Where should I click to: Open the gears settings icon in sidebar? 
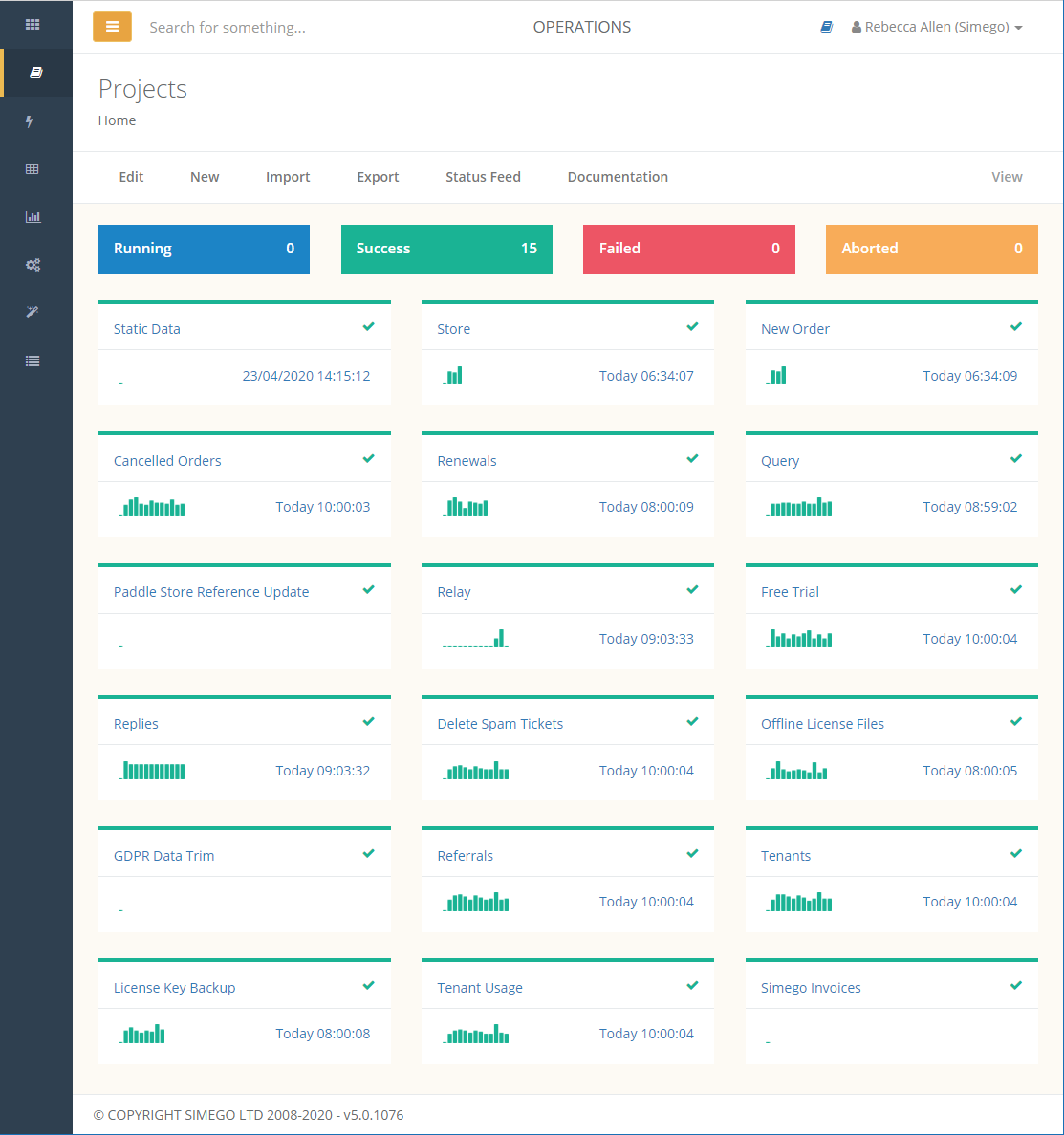pyautogui.click(x=33, y=265)
